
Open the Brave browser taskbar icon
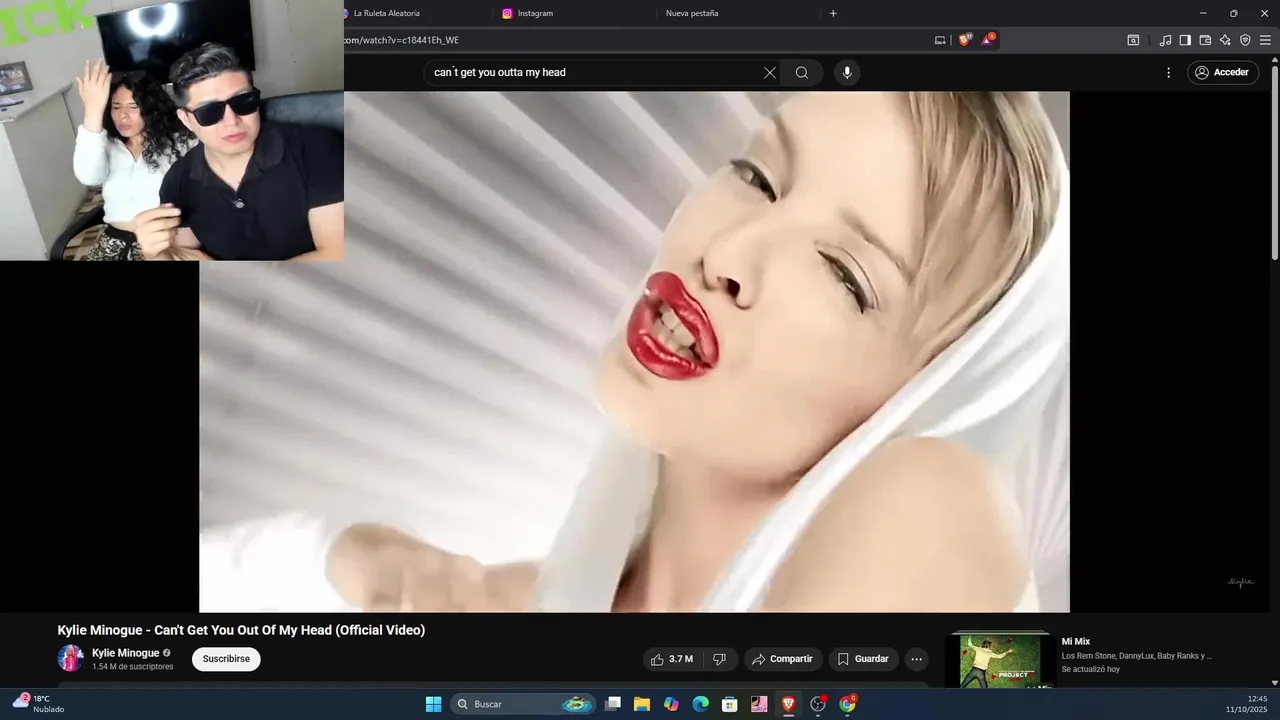tap(789, 704)
